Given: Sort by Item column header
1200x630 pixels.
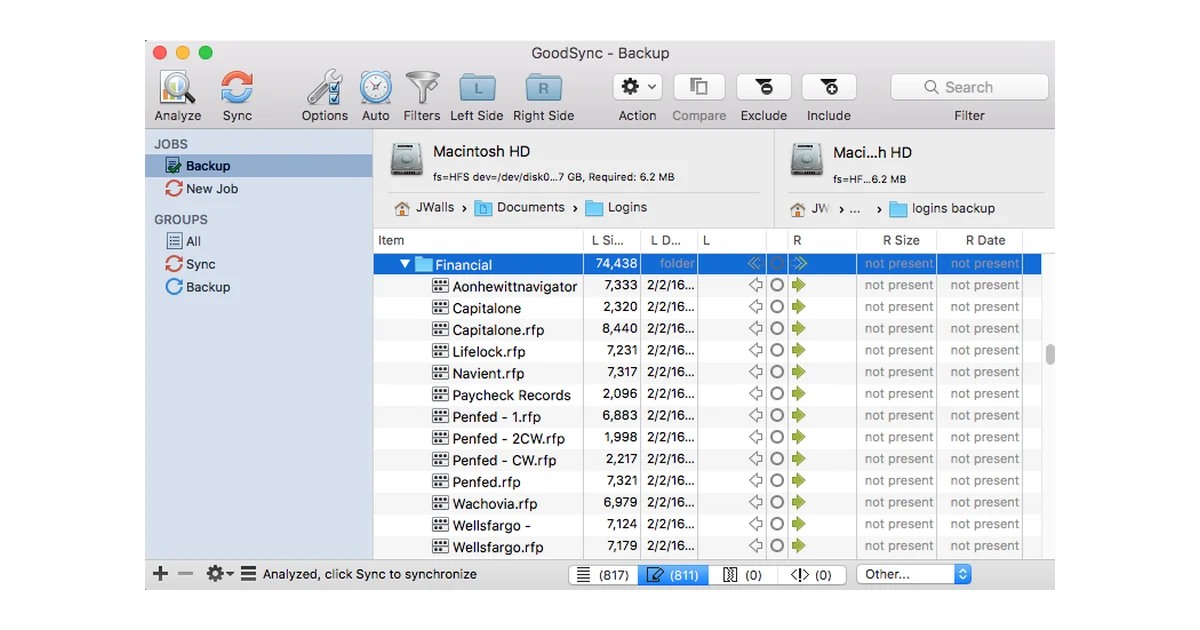Looking at the screenshot, I should coord(478,240).
